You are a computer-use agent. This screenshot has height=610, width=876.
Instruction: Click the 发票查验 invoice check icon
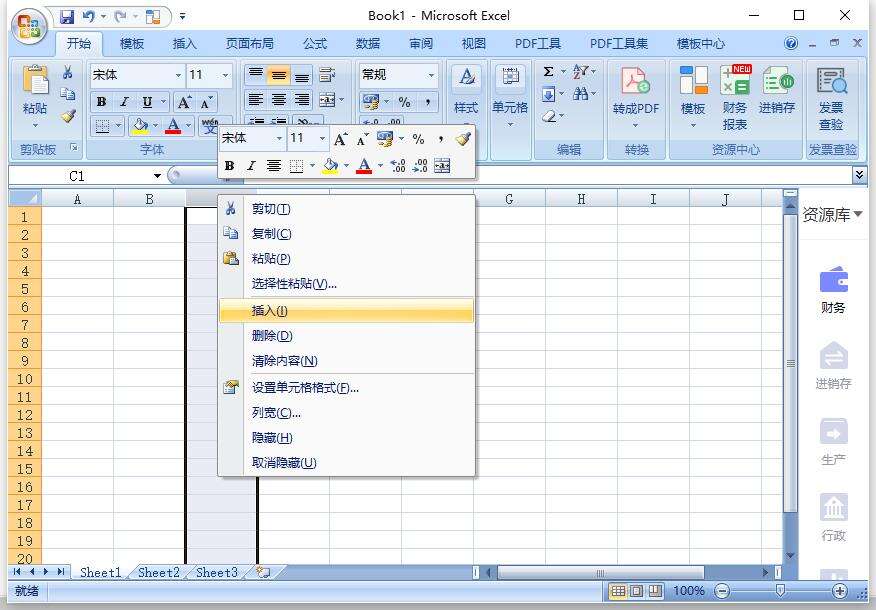pos(832,81)
